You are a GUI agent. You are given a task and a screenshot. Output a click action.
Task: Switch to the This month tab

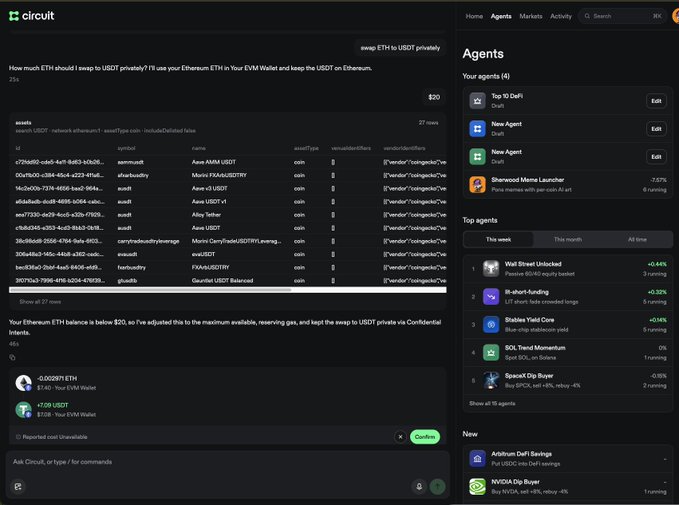pyautogui.click(x=568, y=240)
